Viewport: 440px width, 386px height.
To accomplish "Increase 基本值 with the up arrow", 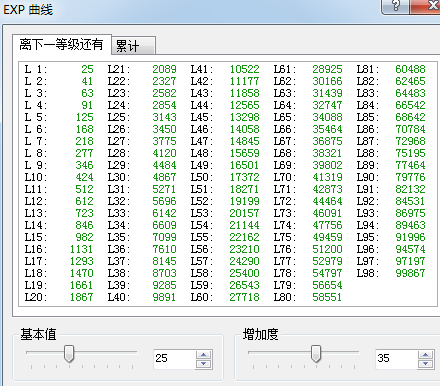I will click(x=204, y=354).
